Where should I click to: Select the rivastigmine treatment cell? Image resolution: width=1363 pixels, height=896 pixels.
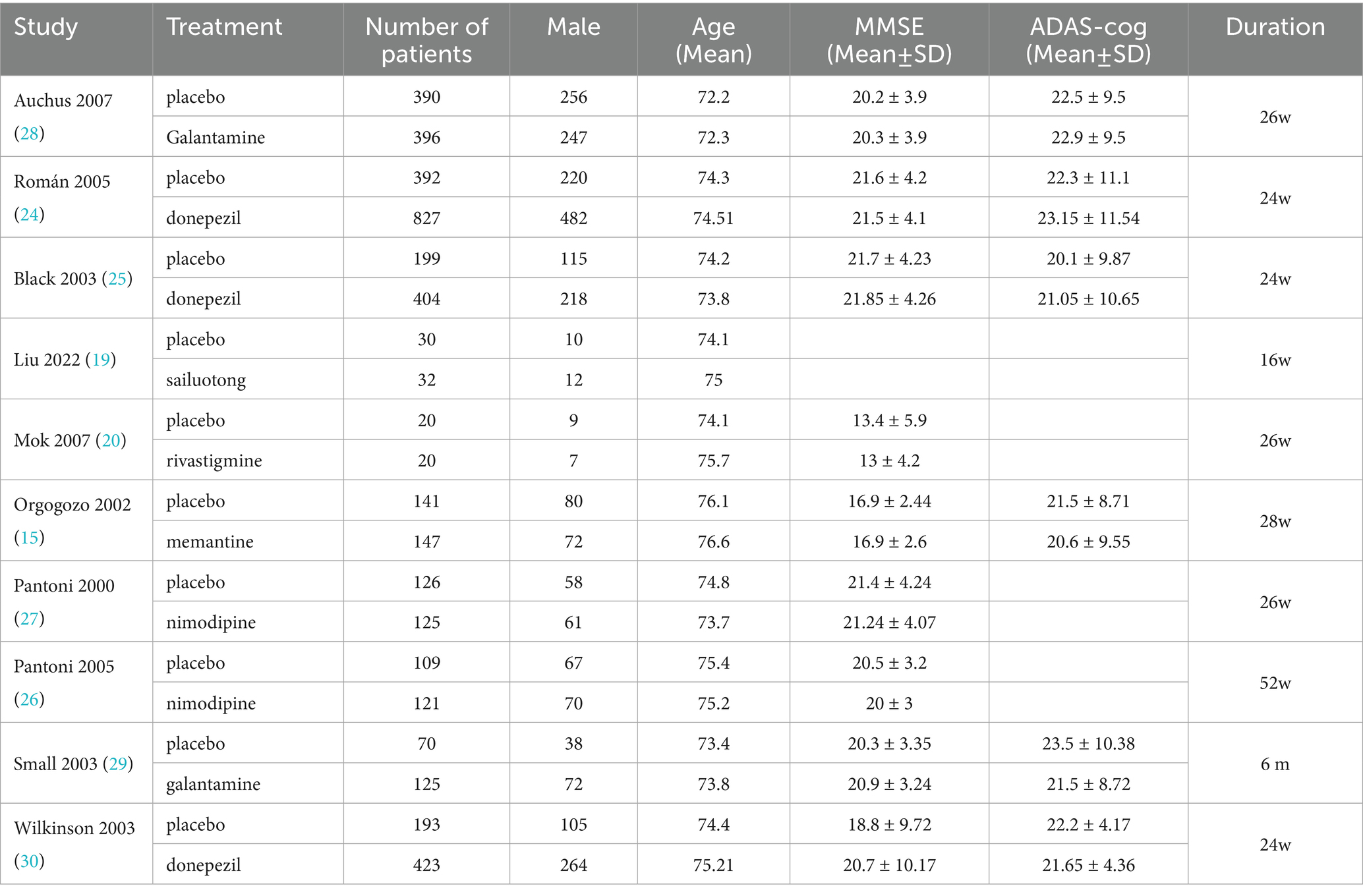(x=214, y=461)
